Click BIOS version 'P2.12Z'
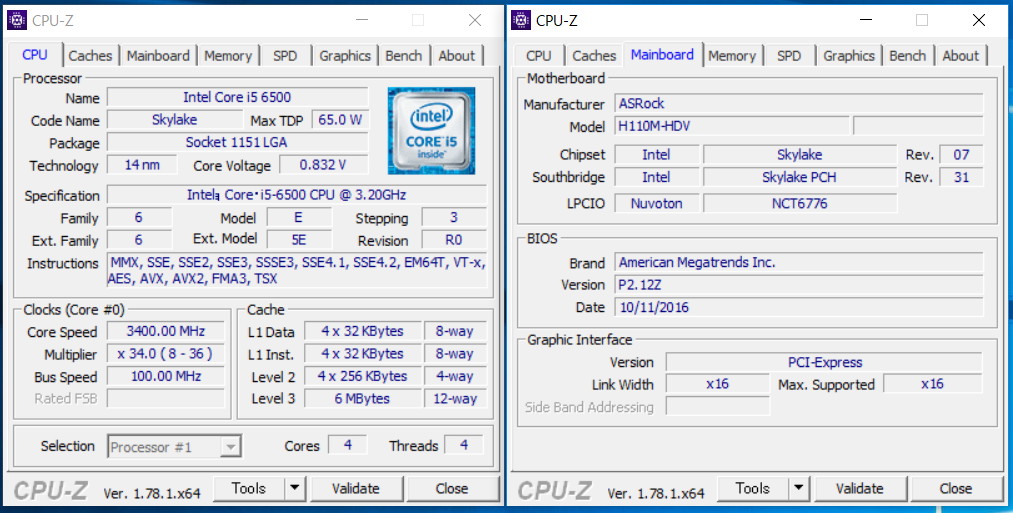1013x513 pixels. (x=799, y=285)
